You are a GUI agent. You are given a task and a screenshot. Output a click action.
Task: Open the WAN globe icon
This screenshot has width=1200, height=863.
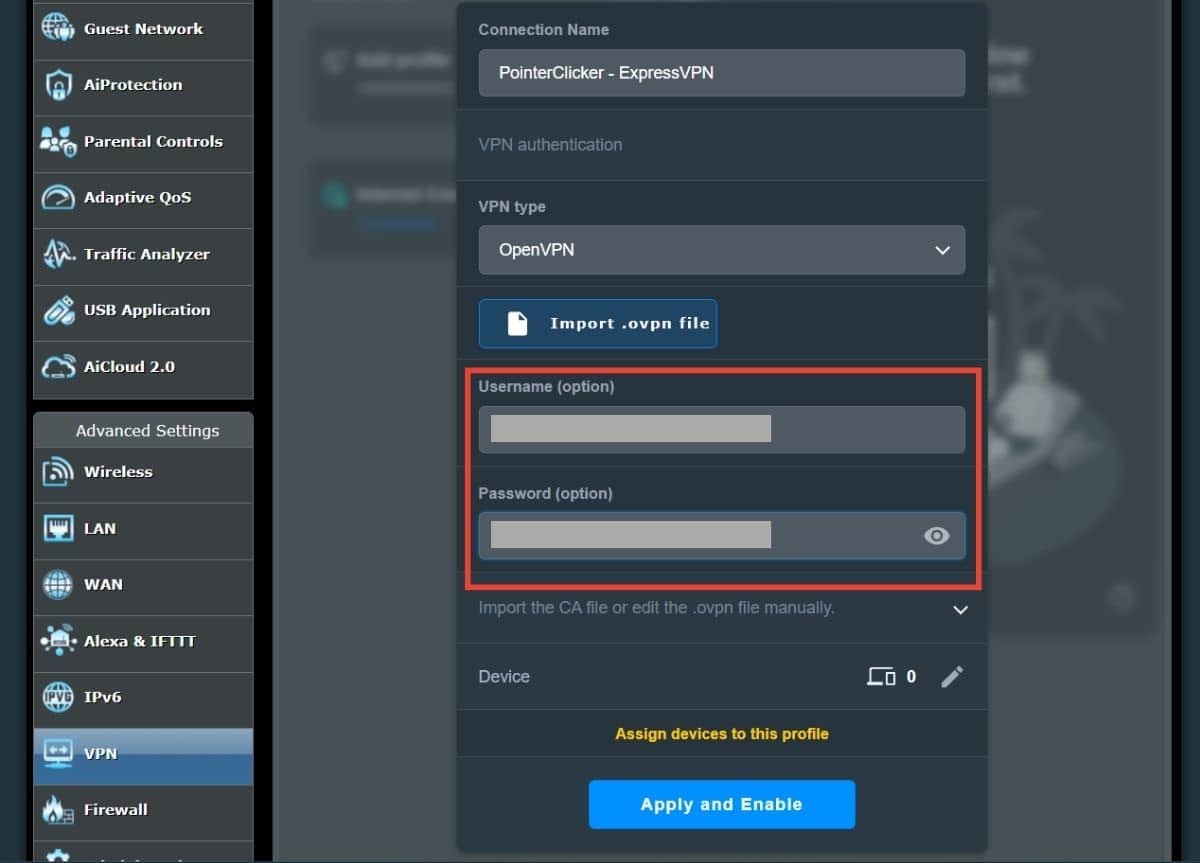click(x=58, y=584)
